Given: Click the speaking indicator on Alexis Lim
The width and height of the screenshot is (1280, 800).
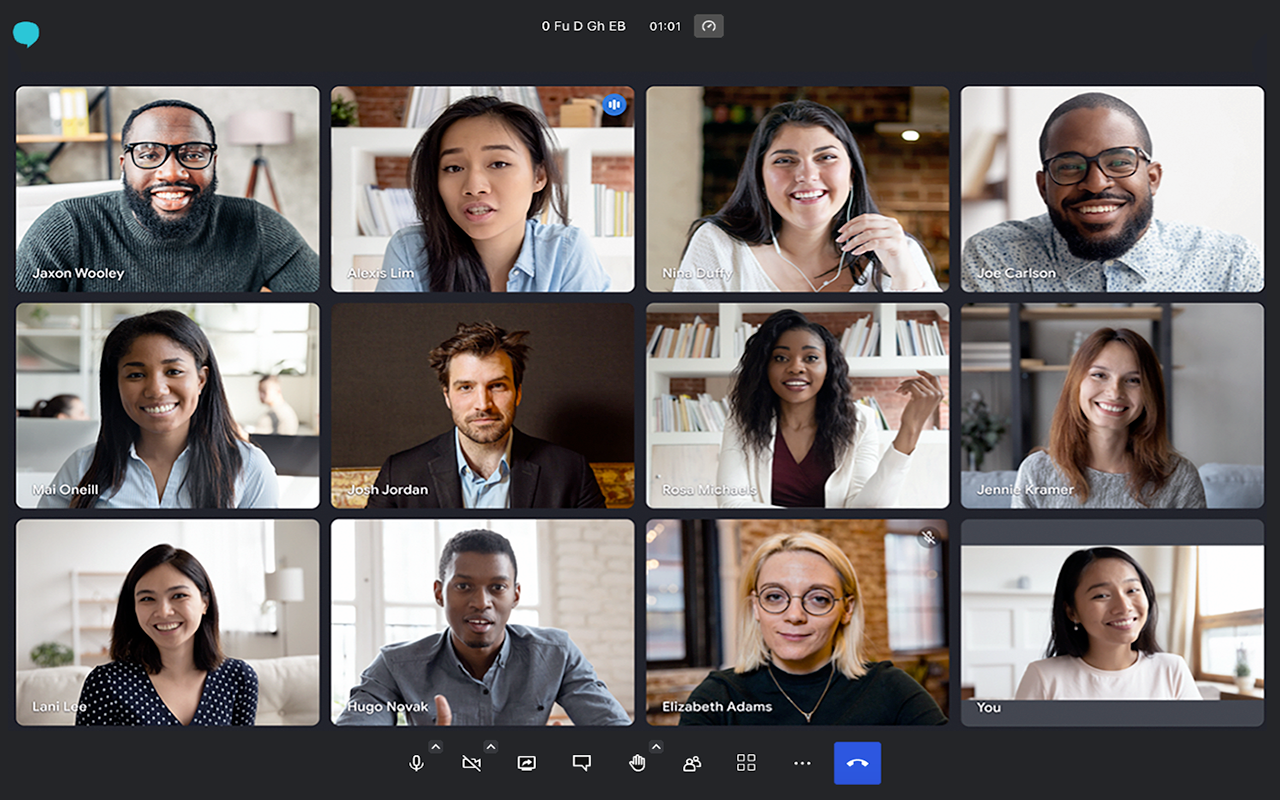Looking at the screenshot, I should pyautogui.click(x=614, y=104).
